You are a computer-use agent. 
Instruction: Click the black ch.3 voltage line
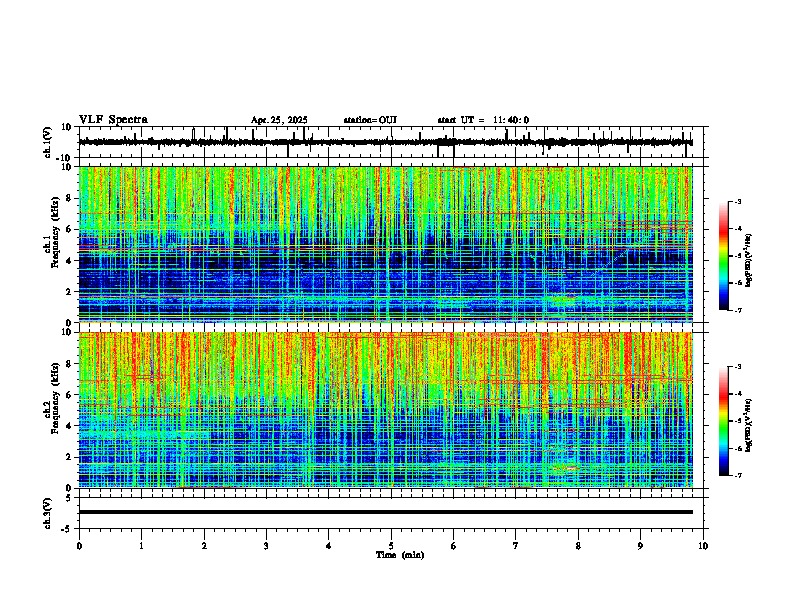click(385, 512)
